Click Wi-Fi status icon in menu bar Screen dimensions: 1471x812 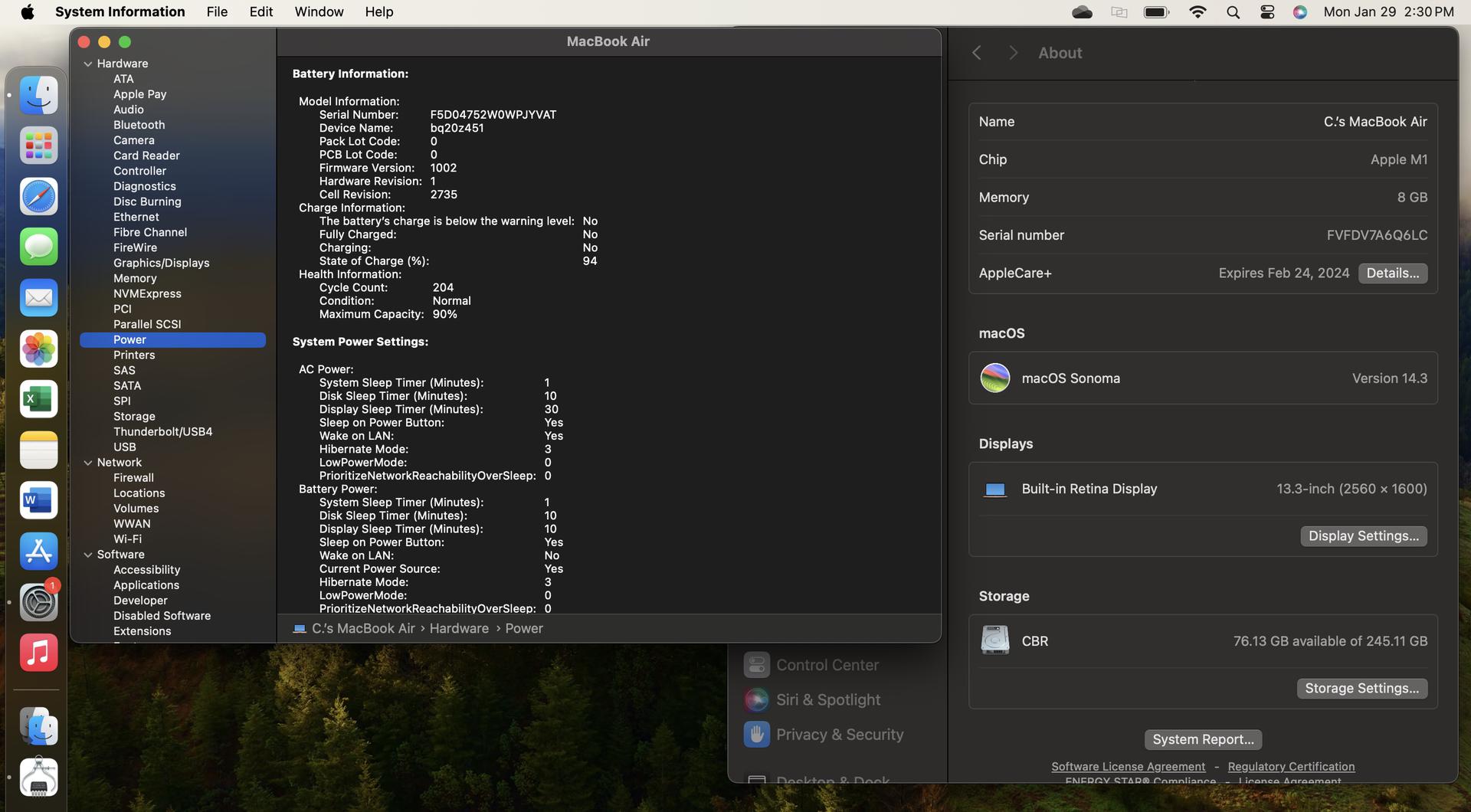point(1197,11)
